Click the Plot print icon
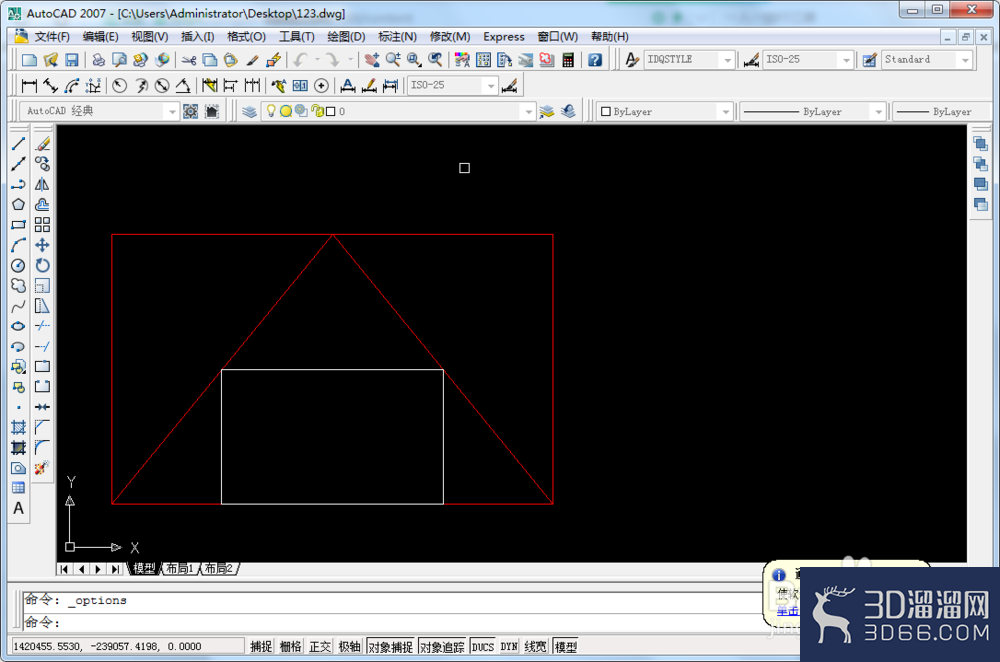The image size is (1000, 662). (x=98, y=60)
